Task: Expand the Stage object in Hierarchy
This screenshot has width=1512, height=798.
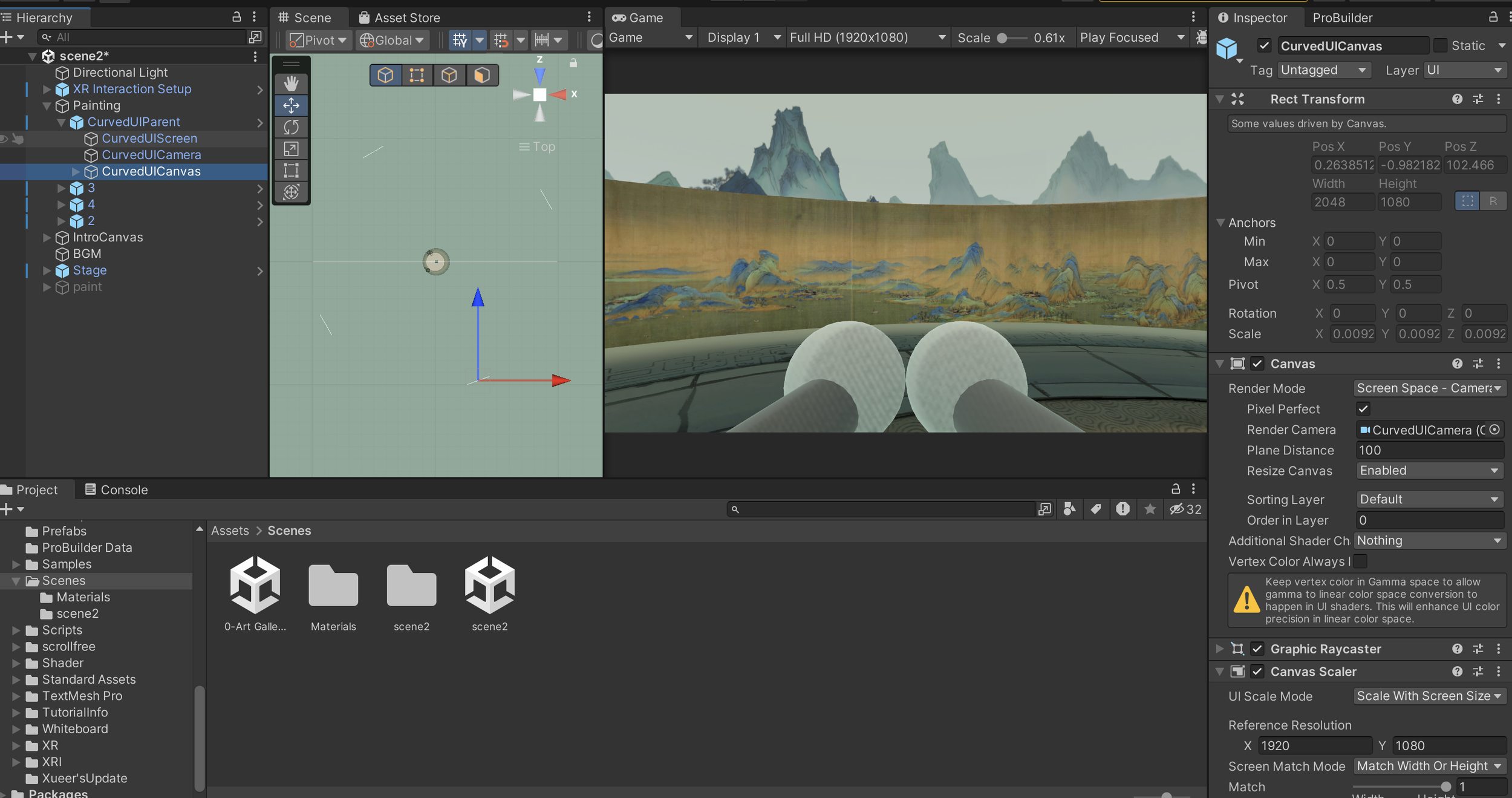Action: [47, 270]
